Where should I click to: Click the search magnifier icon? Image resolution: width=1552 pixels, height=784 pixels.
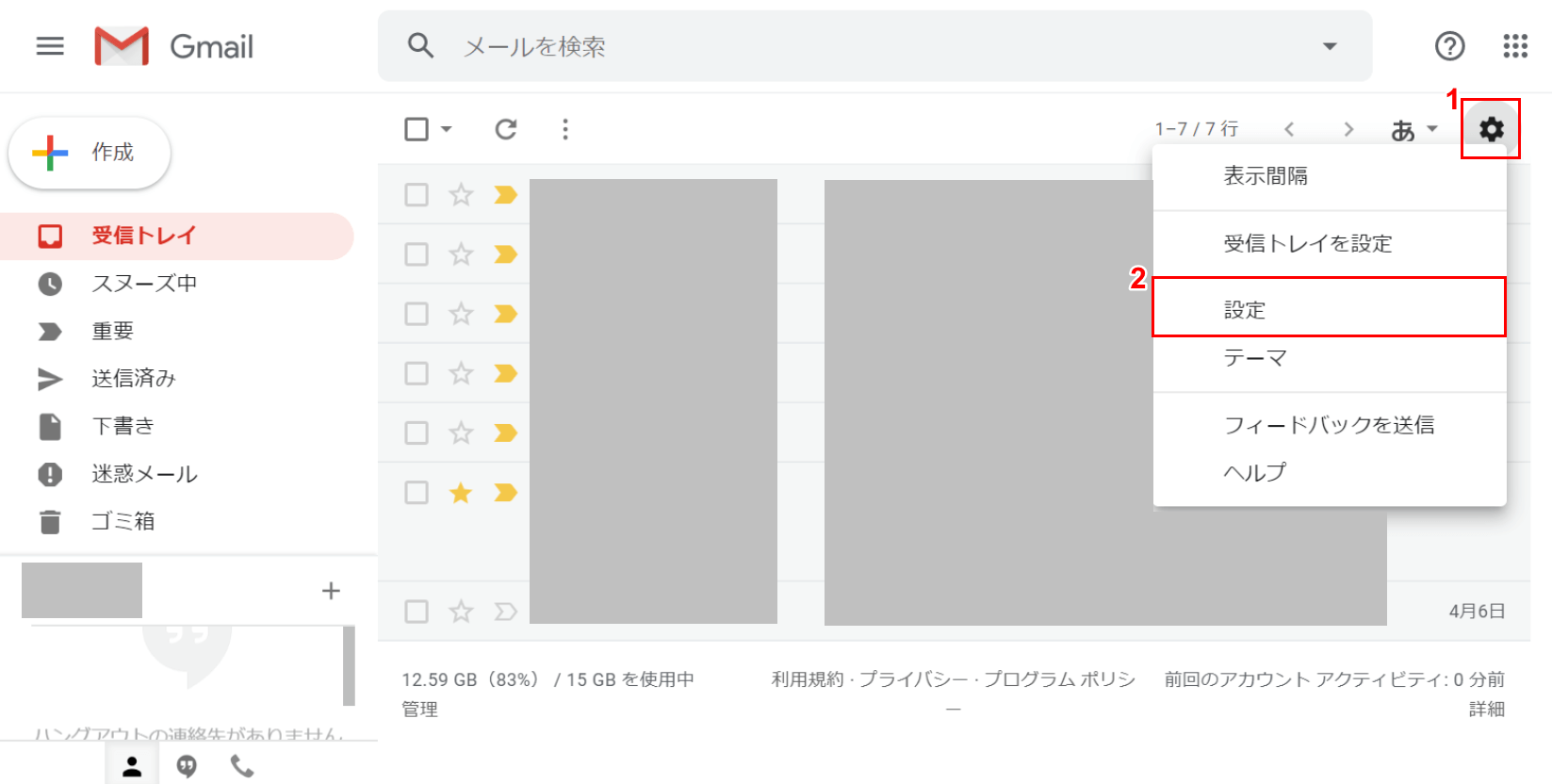420,45
